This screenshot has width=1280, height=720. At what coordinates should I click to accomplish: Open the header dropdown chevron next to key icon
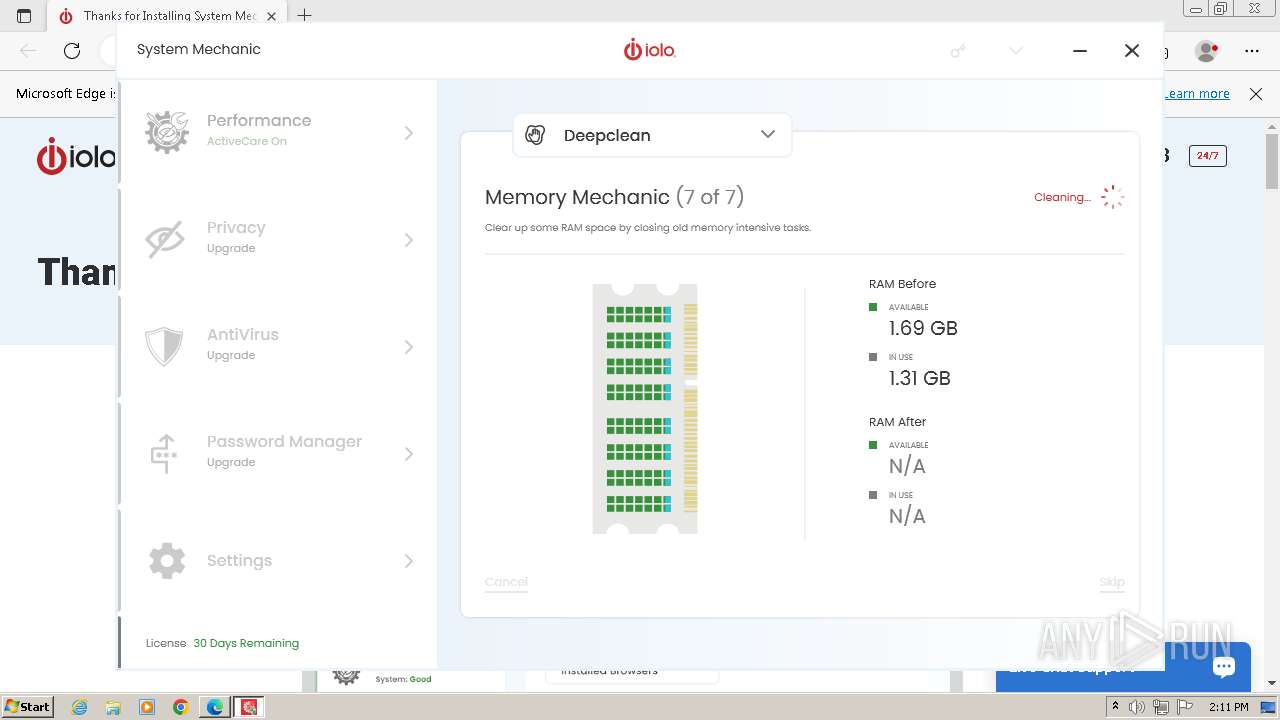pos(1016,50)
